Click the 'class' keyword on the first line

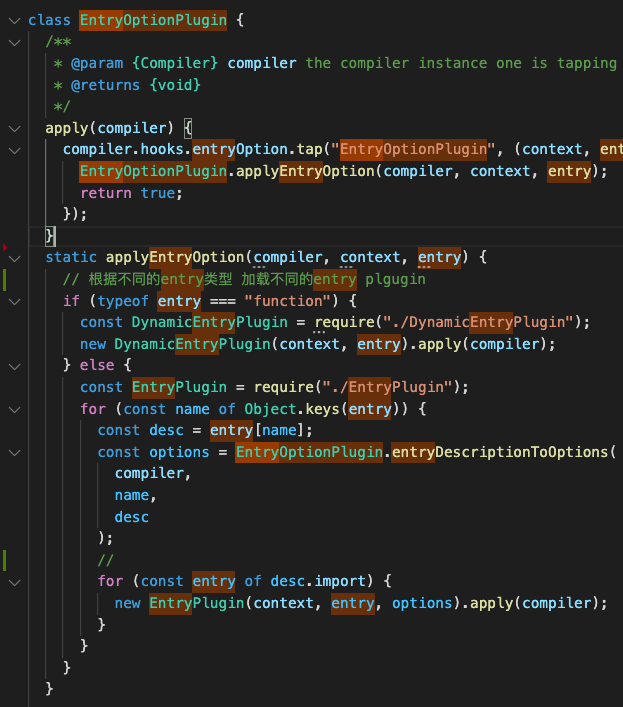click(49, 20)
